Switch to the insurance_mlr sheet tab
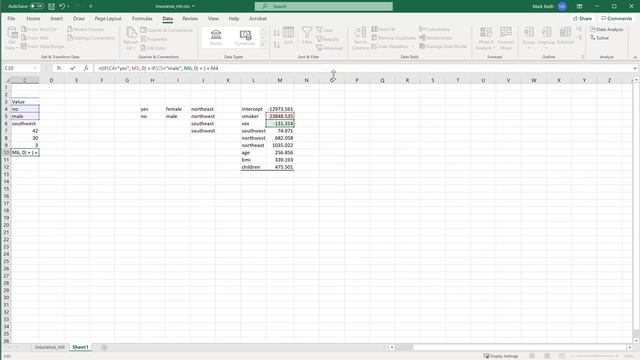 (50, 347)
